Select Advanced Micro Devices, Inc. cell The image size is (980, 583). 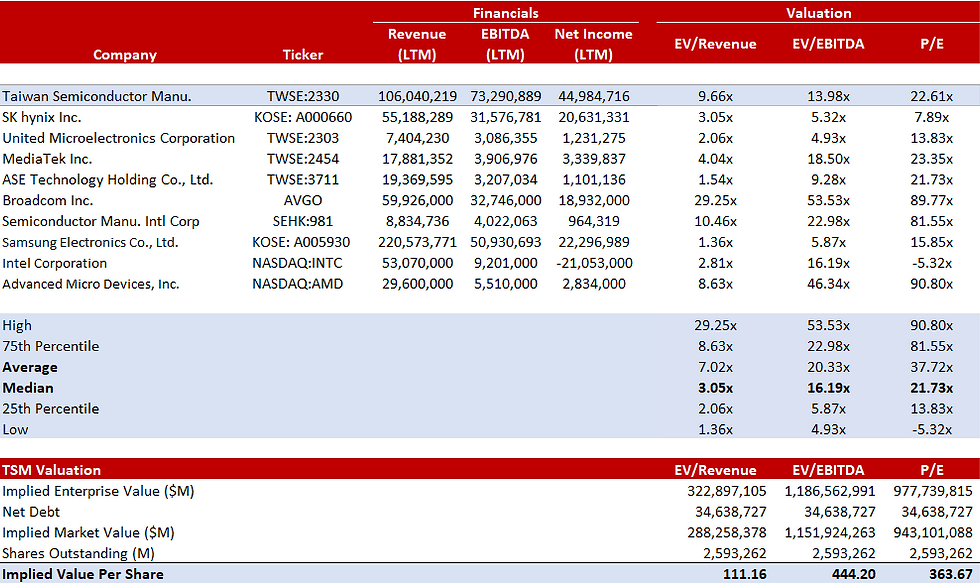[91, 284]
